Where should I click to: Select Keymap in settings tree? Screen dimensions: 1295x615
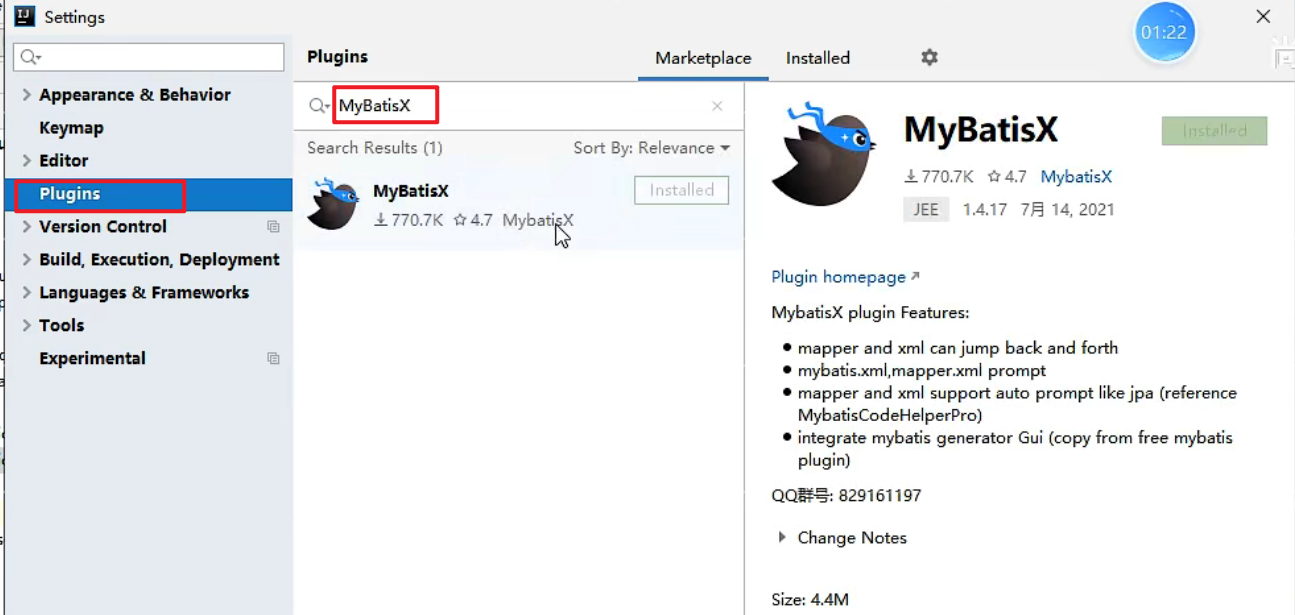(71, 127)
